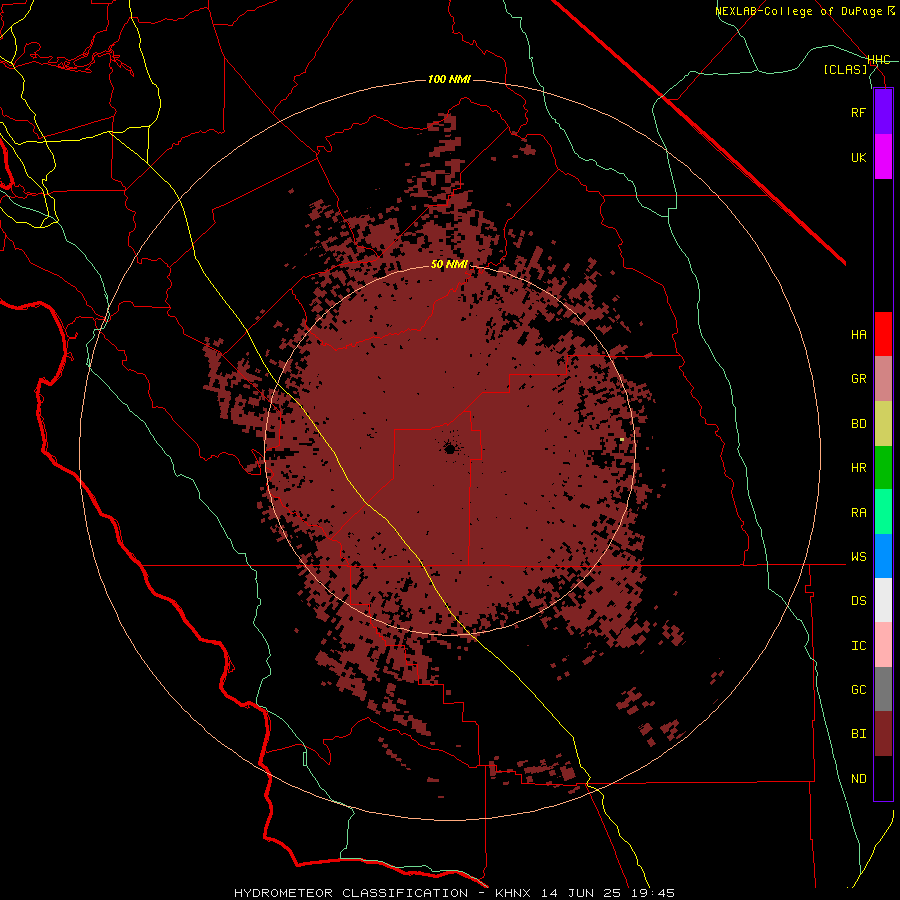
Task: Click the BD legend label
Action: 858,424
